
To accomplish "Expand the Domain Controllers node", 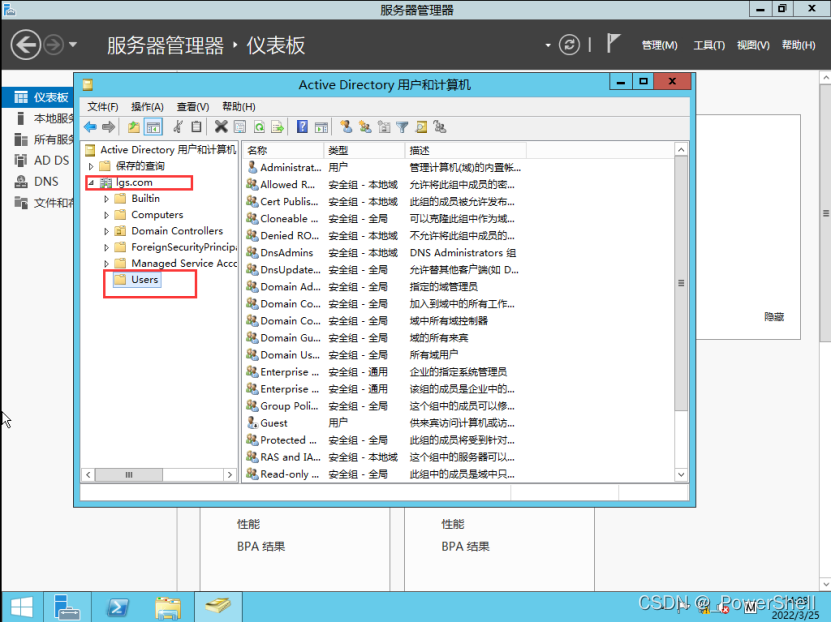I will (107, 231).
